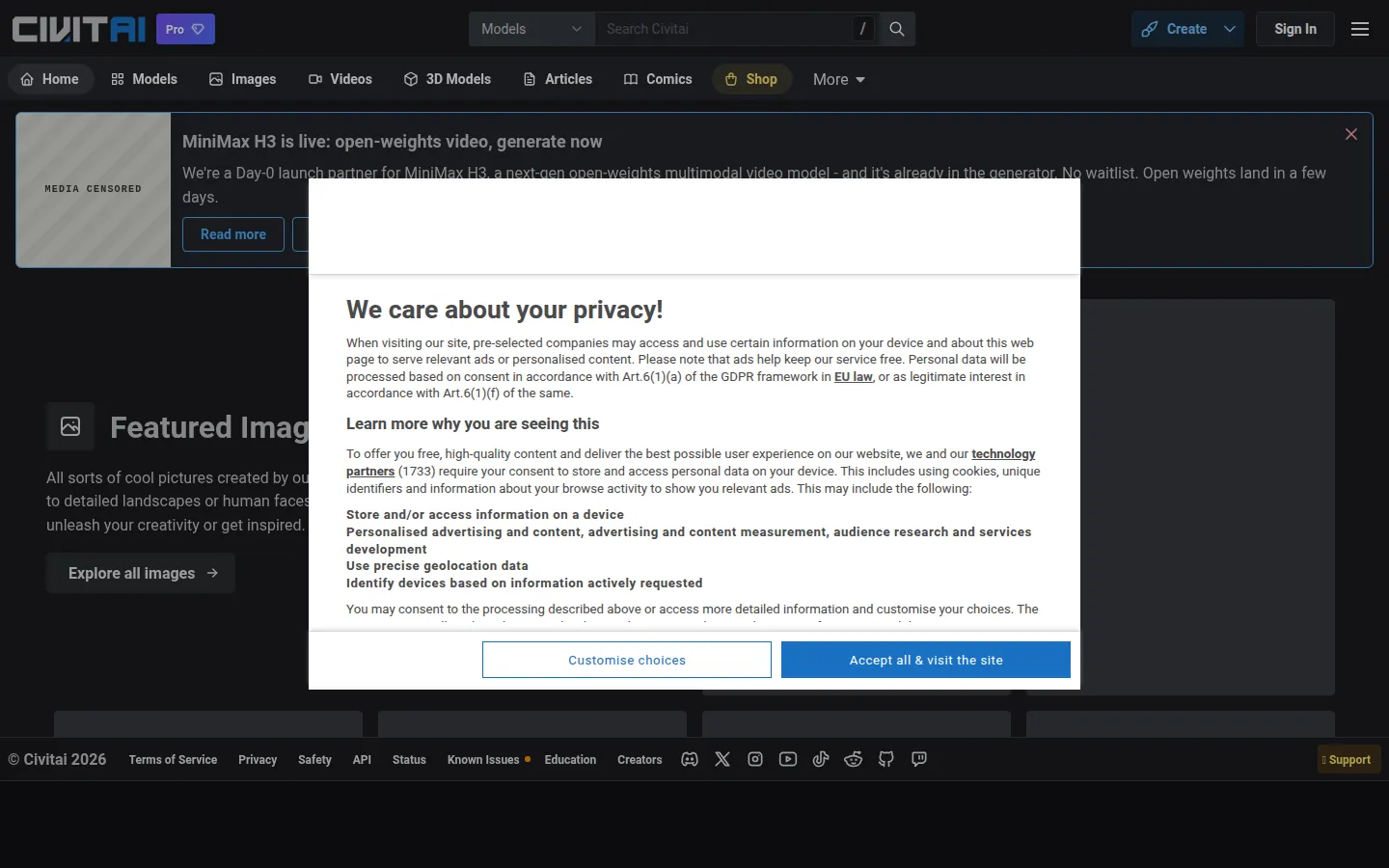Click the Twitch icon in footer
The height and width of the screenshot is (868, 1389).
[919, 760]
